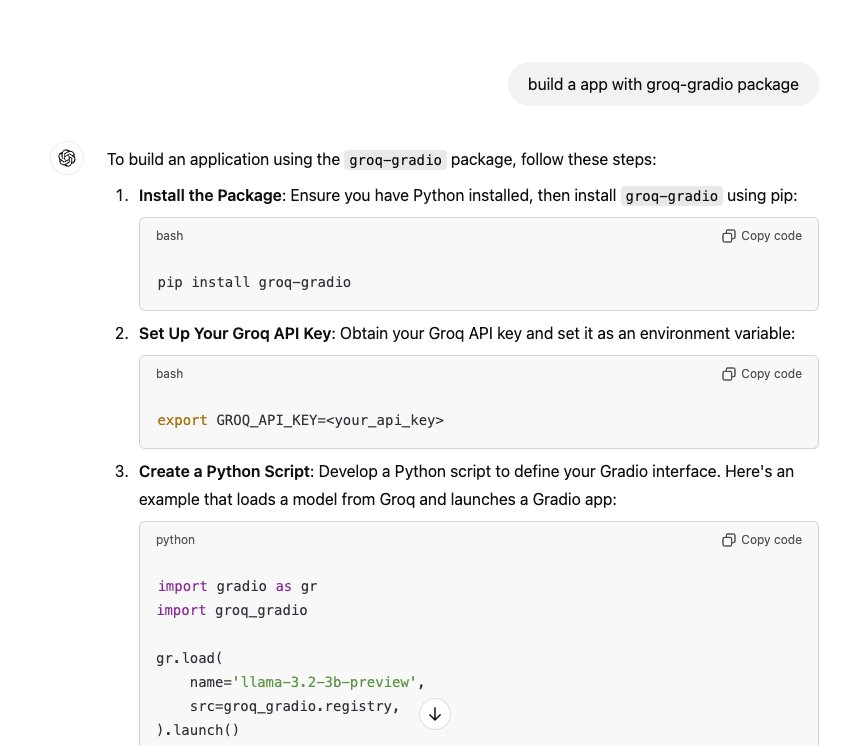Click the 'src=groq_gradio.registry,' line
This screenshot has width=848, height=746.
[x=294, y=707]
